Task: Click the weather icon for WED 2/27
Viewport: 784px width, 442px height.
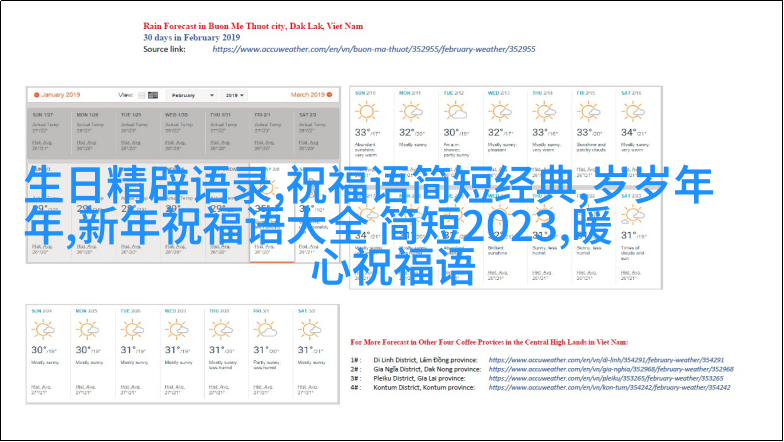Action: pos(176,330)
